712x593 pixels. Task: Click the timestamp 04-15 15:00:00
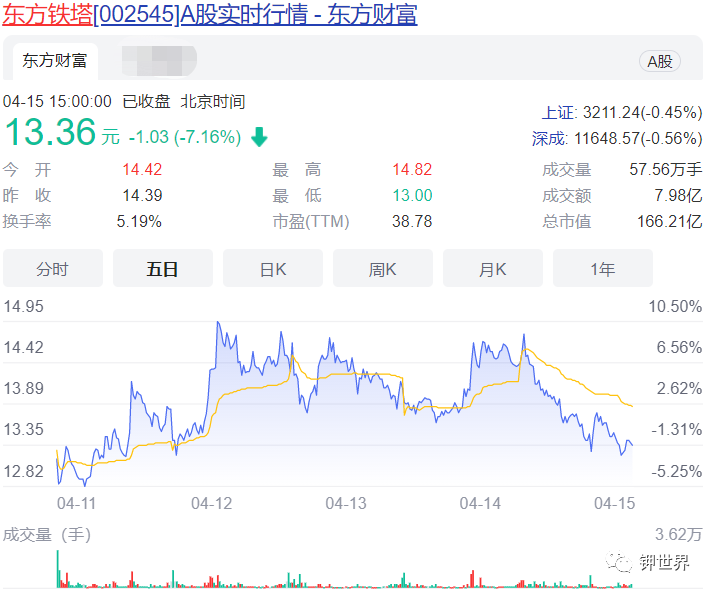(x=57, y=101)
